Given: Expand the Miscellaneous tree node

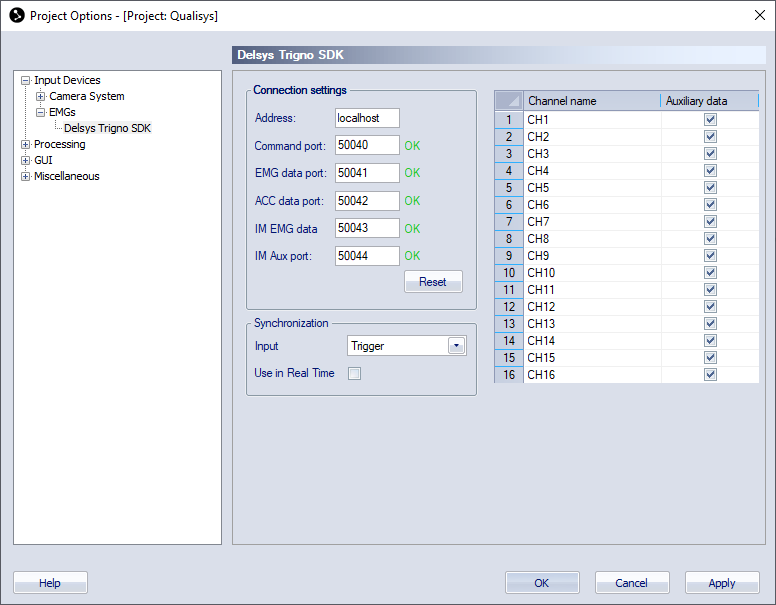Looking at the screenshot, I should click(x=26, y=176).
